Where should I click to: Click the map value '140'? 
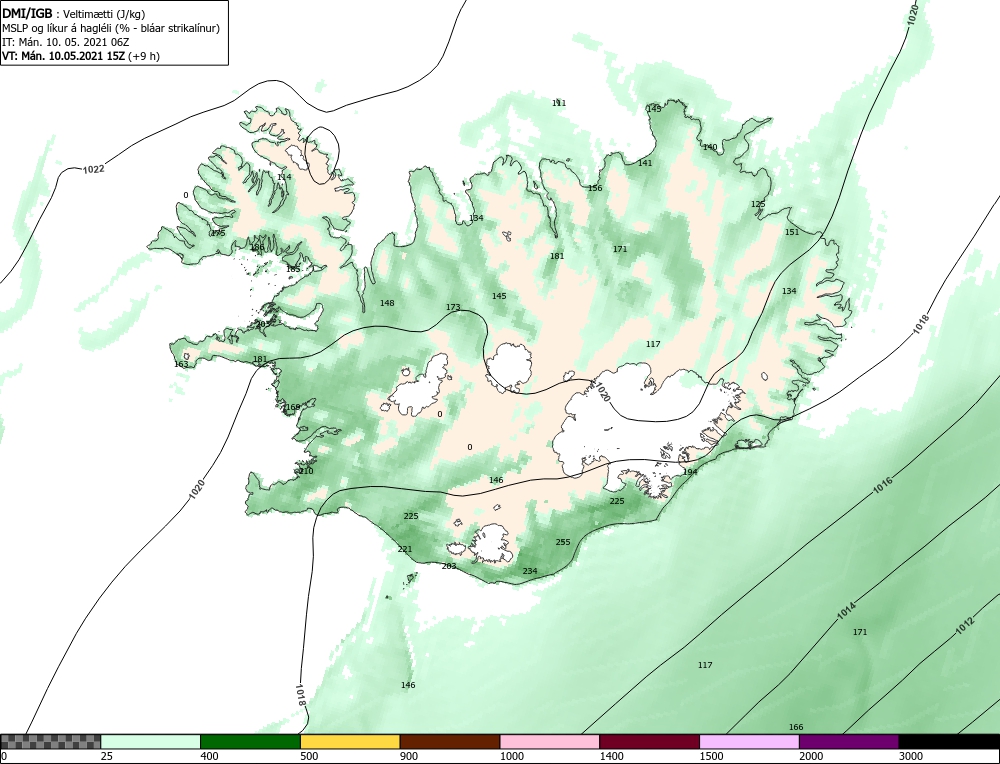pos(710,147)
